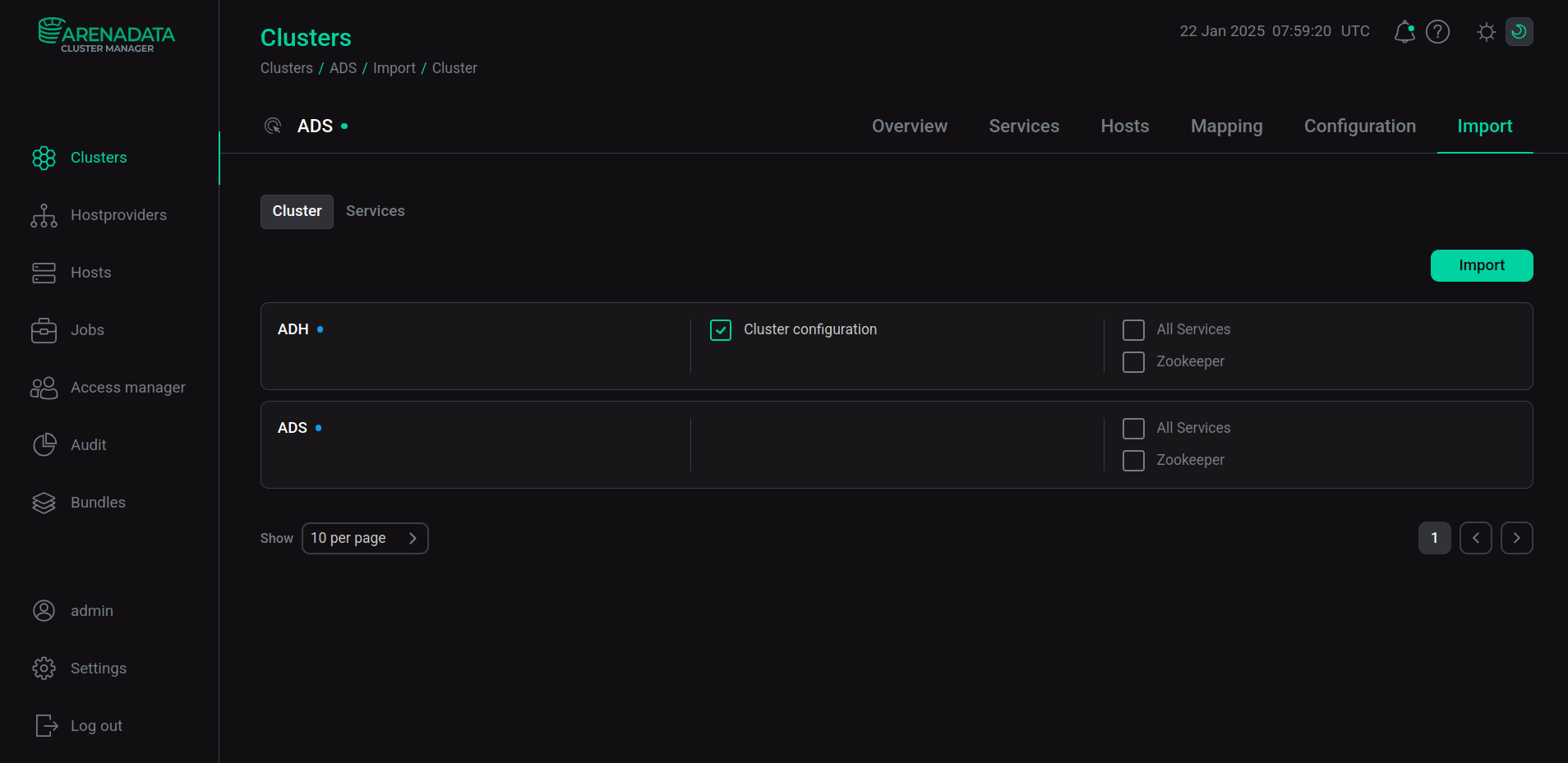Image resolution: width=1568 pixels, height=763 pixels.
Task: Click ADS breadcrumb link
Action: pyautogui.click(x=343, y=68)
